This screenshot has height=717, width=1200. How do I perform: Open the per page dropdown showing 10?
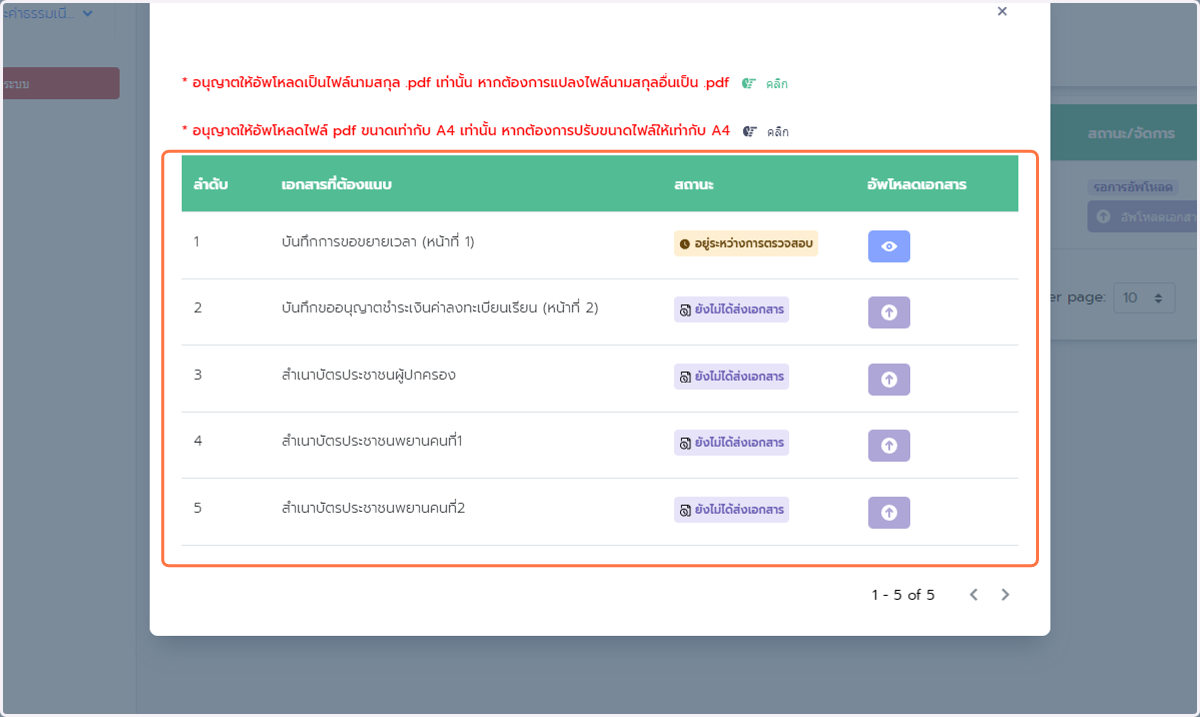[x=1145, y=298]
